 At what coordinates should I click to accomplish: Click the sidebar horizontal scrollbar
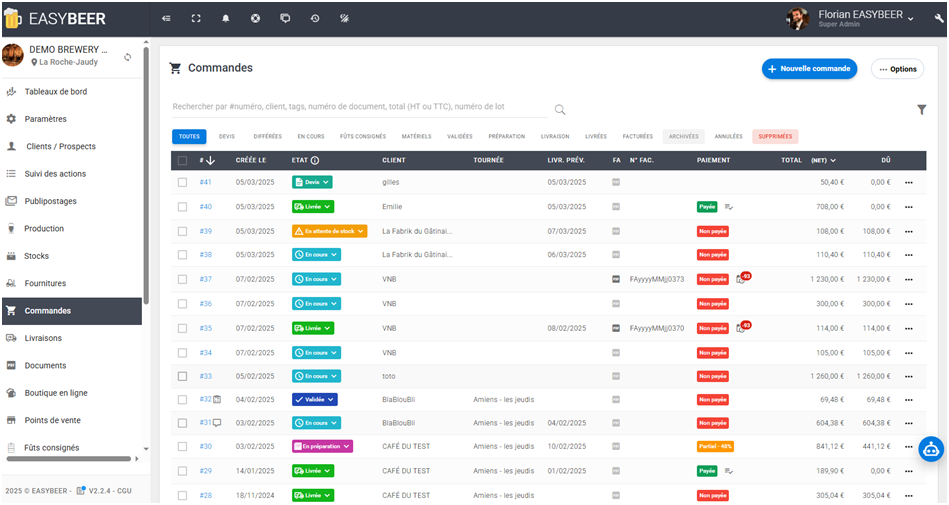[68, 459]
